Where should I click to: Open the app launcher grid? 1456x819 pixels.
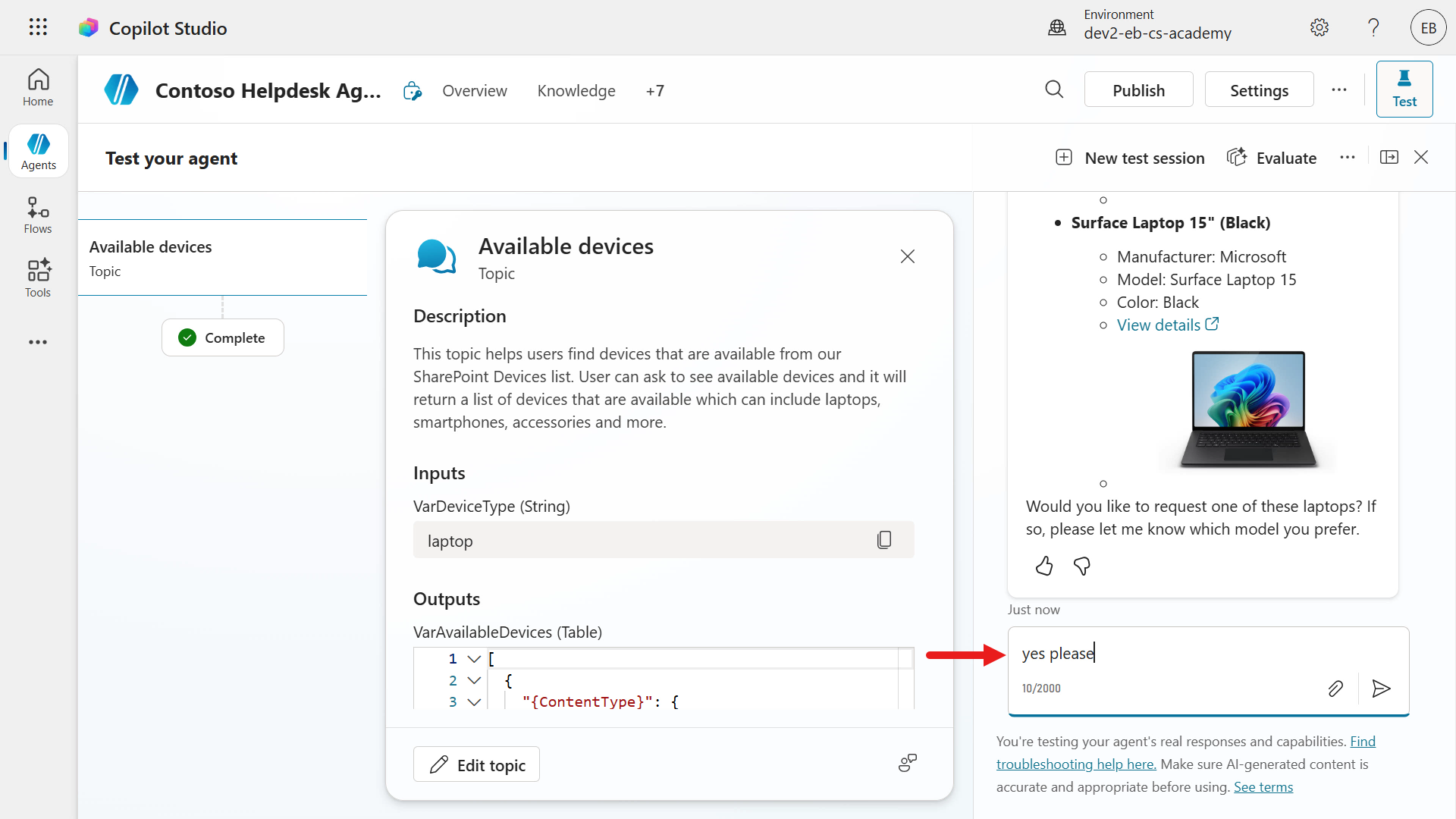pos(38,28)
